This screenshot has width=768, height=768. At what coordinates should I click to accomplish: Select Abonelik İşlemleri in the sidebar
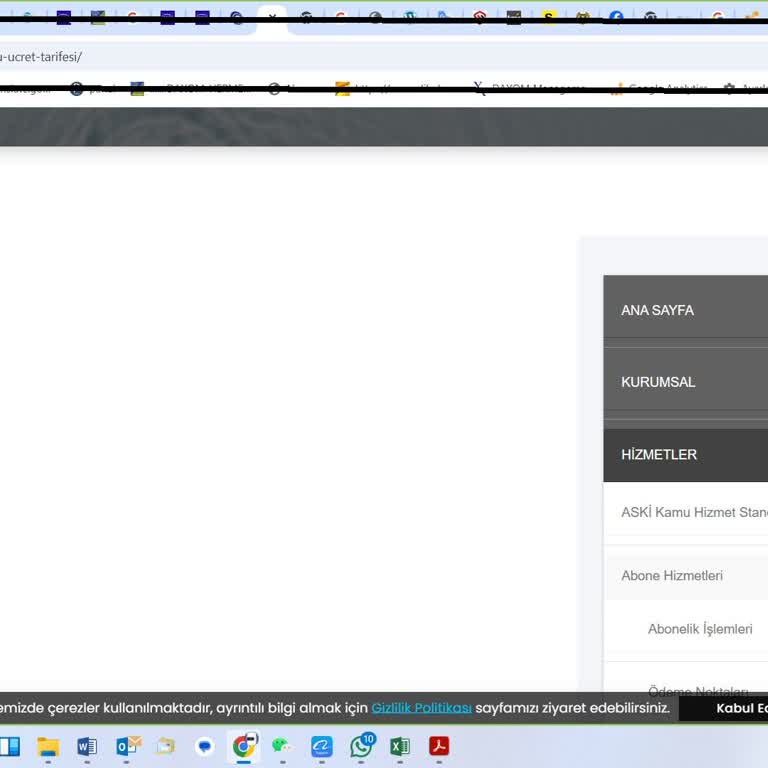(700, 629)
